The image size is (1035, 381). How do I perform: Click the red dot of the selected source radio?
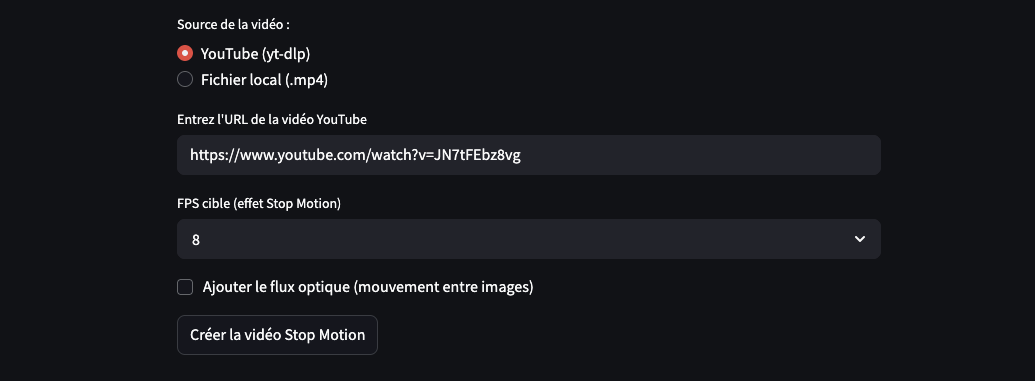pos(185,53)
